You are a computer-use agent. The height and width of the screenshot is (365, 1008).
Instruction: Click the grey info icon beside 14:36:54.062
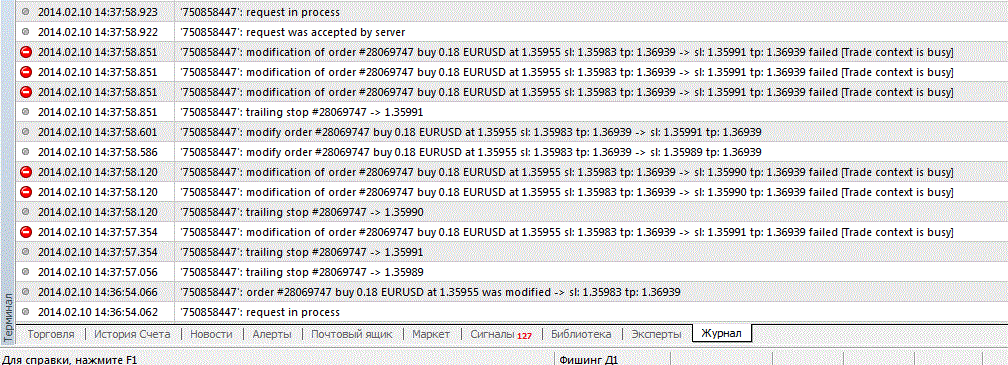point(26,311)
